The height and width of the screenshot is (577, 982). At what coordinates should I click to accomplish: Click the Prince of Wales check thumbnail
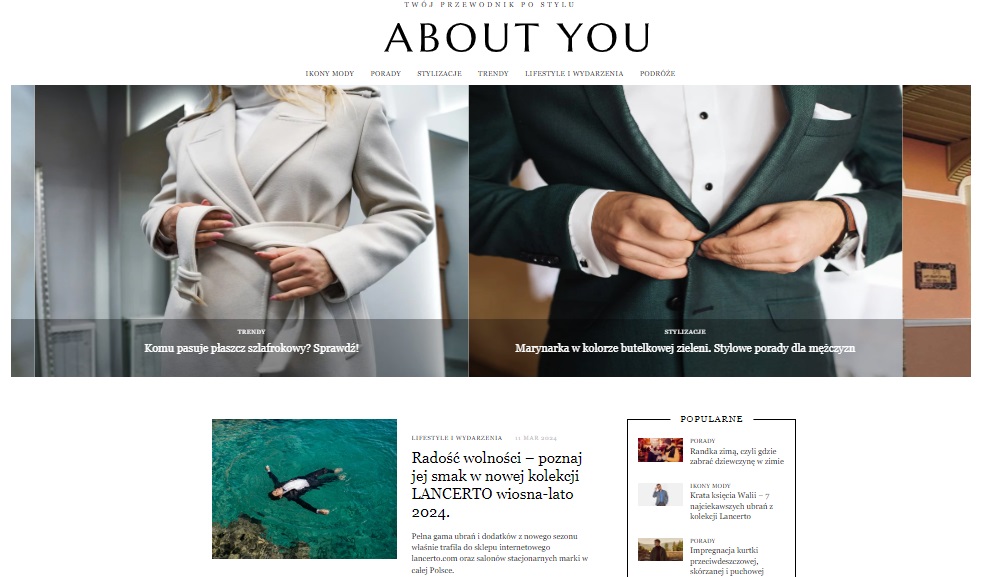(660, 494)
